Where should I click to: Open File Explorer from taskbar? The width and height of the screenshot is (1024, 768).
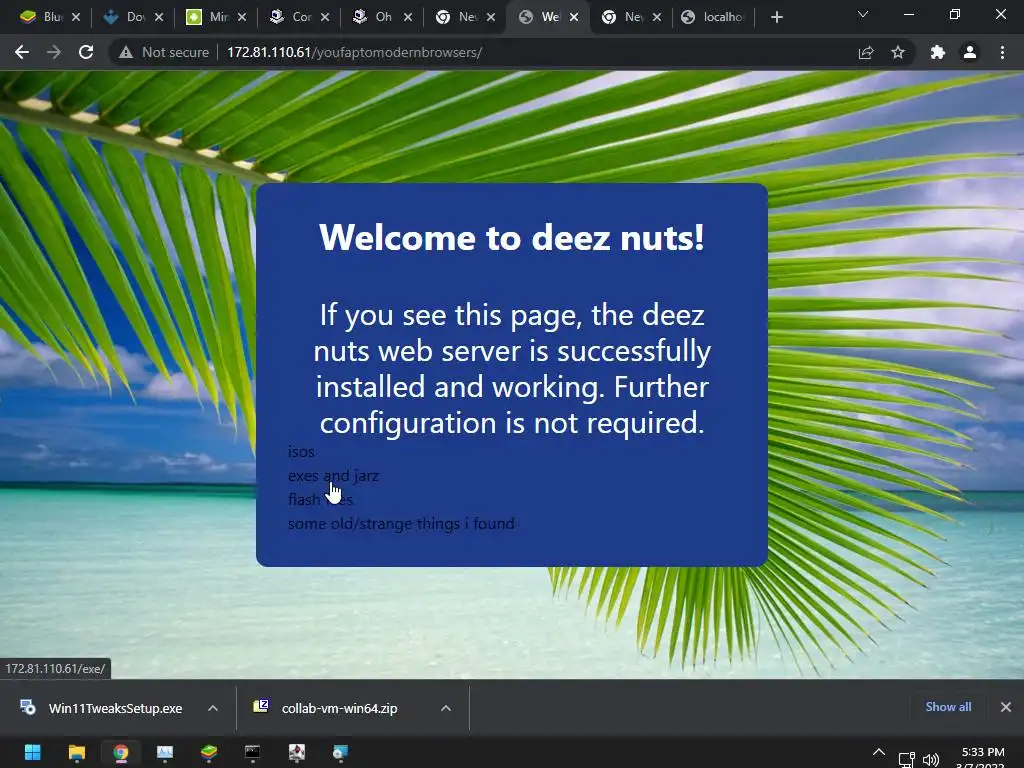click(77, 752)
